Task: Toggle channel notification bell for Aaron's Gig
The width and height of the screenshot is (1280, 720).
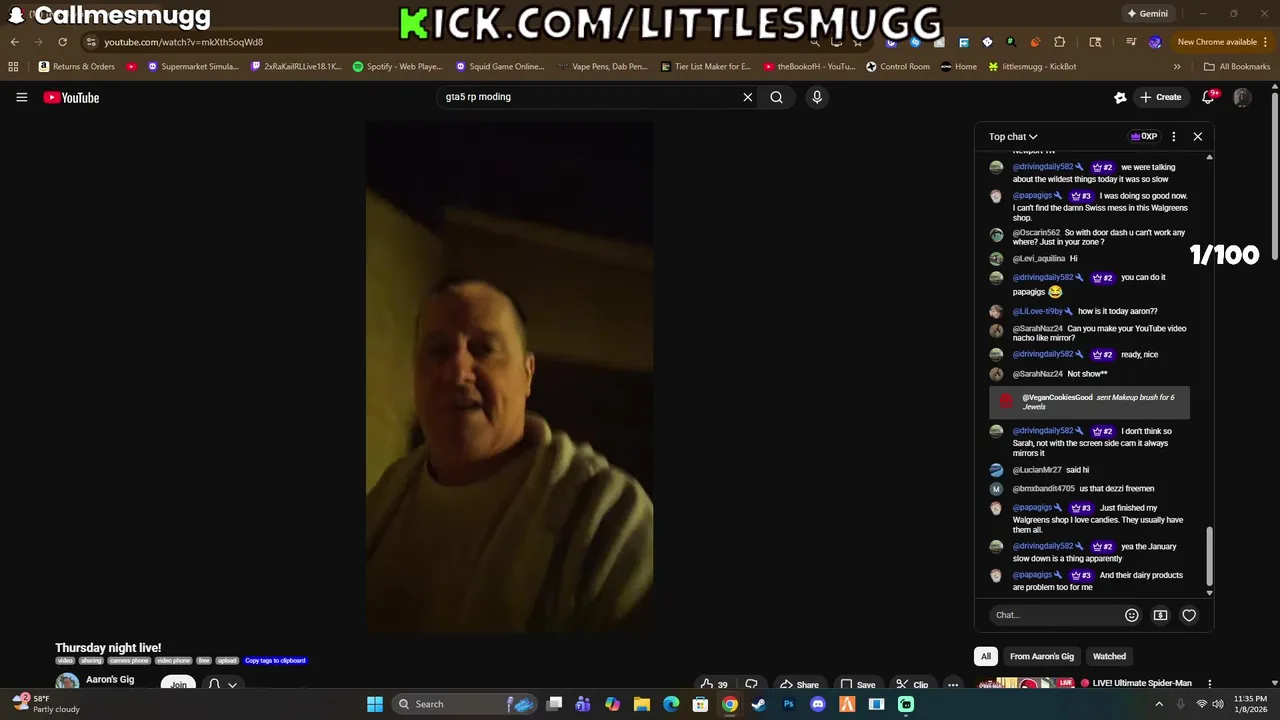Action: [222, 685]
